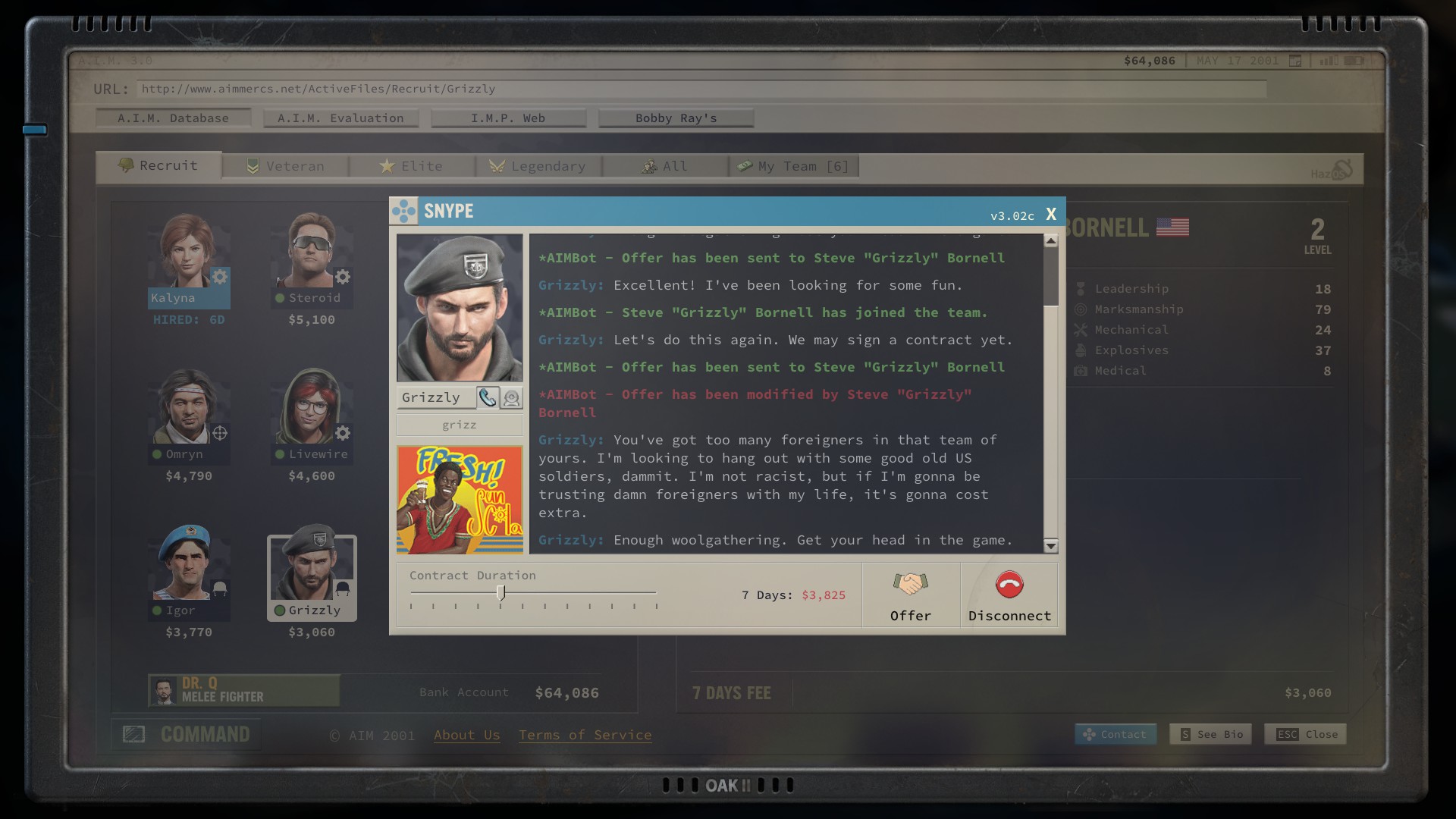Click the Fresh Fun Cola advertisement
The height and width of the screenshot is (819, 1456).
pyautogui.click(x=460, y=500)
